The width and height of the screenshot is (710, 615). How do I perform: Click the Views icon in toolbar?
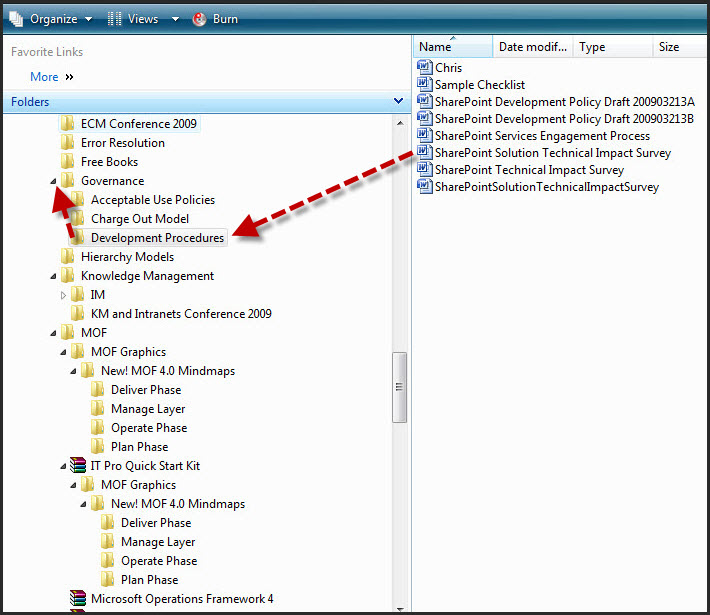tap(115, 19)
